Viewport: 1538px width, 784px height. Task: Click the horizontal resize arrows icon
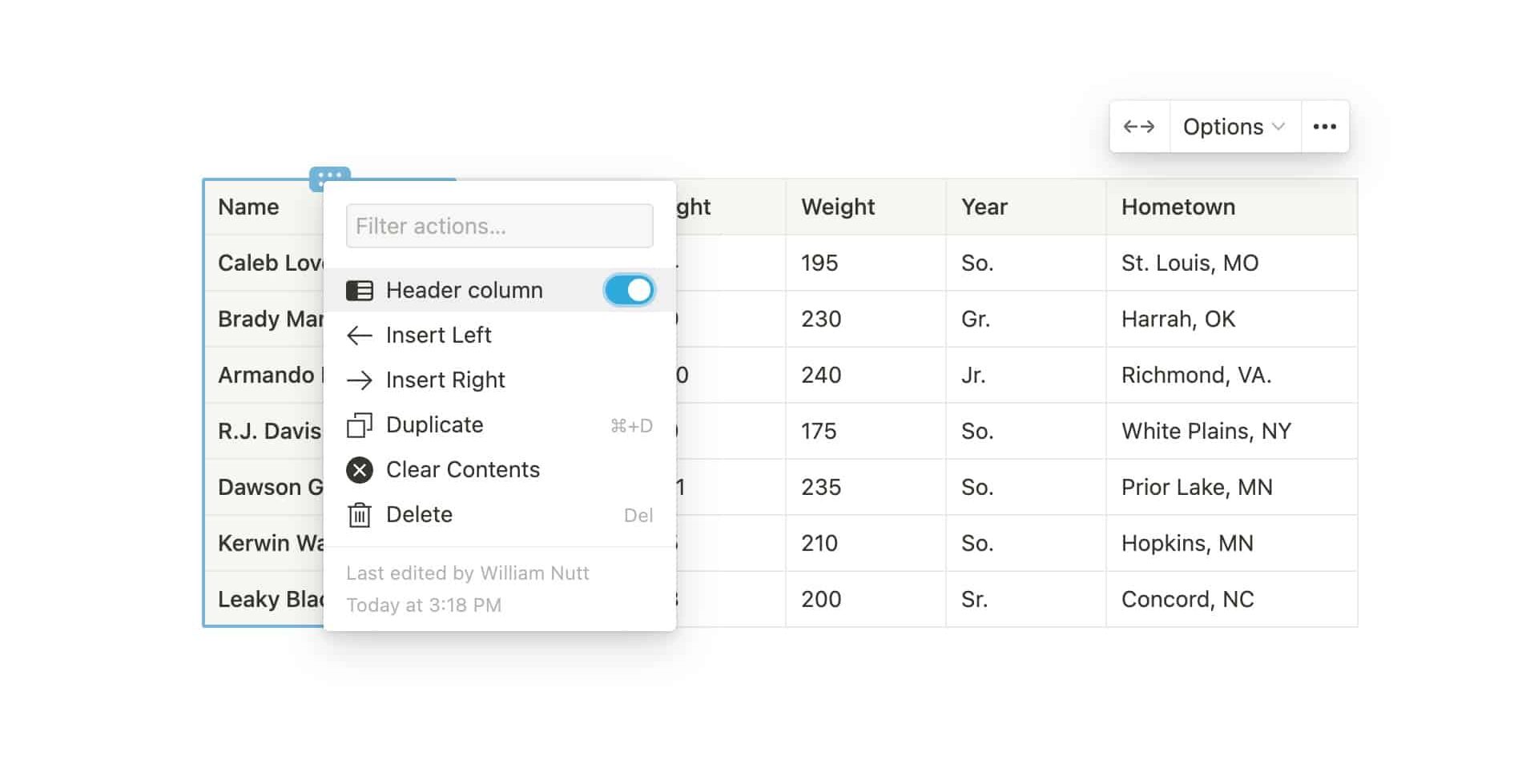point(1140,126)
